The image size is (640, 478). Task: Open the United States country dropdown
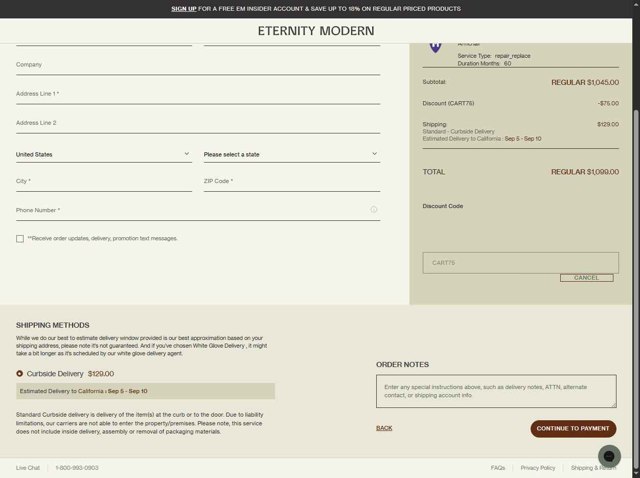click(x=104, y=154)
